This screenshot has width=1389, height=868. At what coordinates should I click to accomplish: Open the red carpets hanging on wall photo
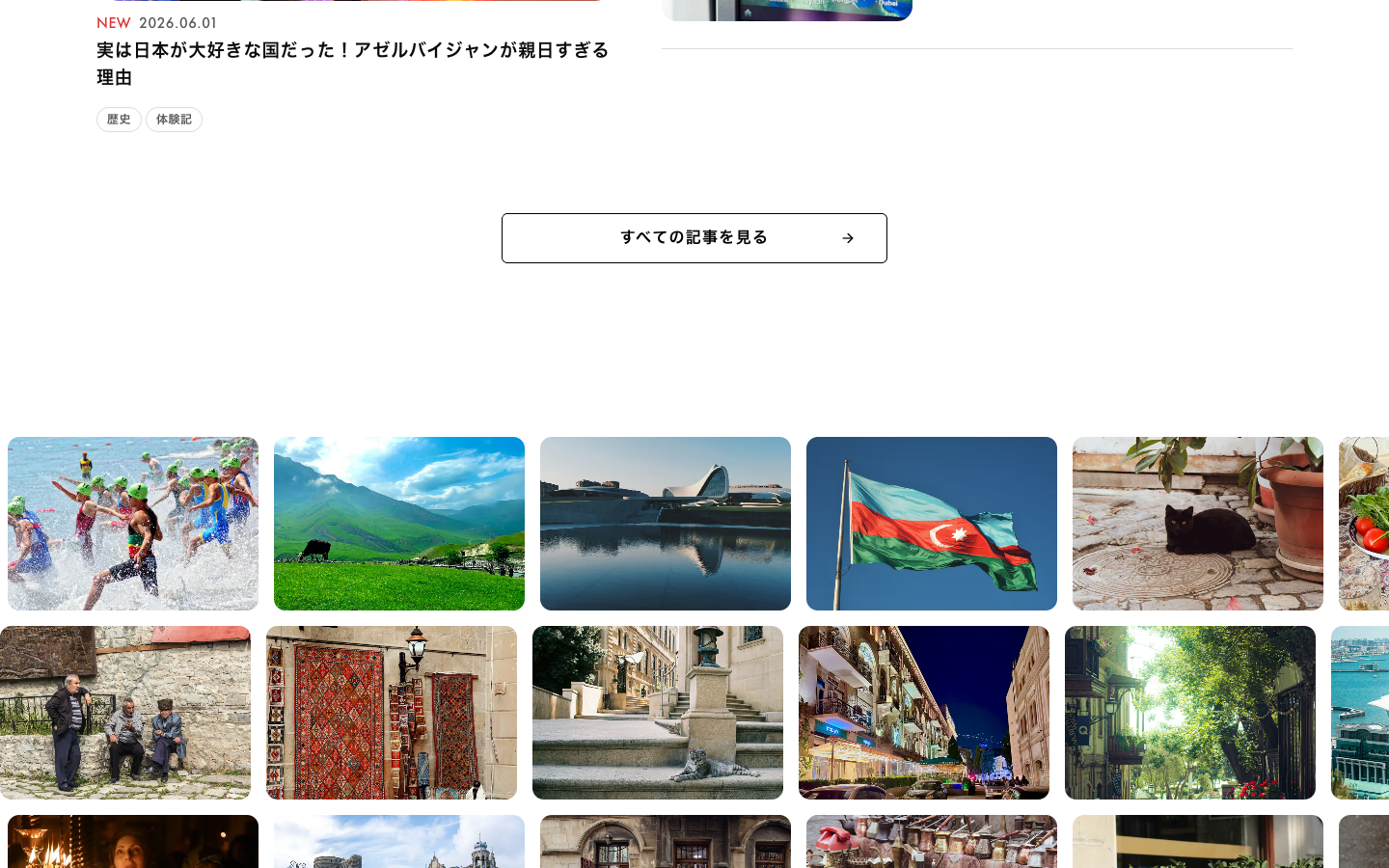tap(392, 713)
